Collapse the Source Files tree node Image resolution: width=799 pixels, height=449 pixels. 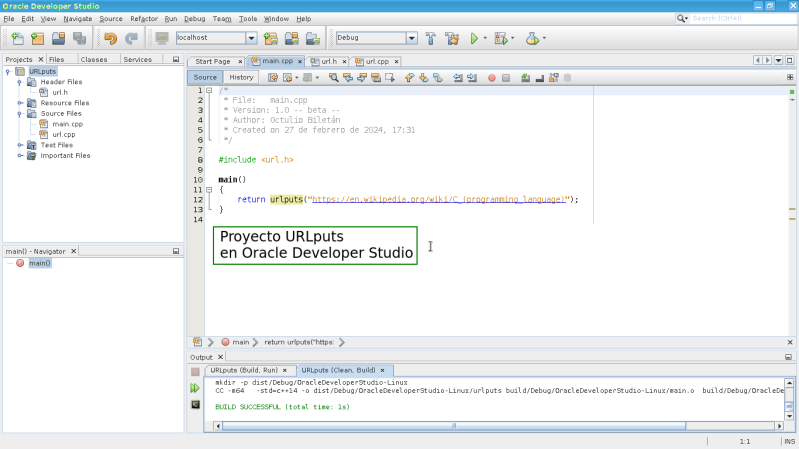[x=19, y=113]
